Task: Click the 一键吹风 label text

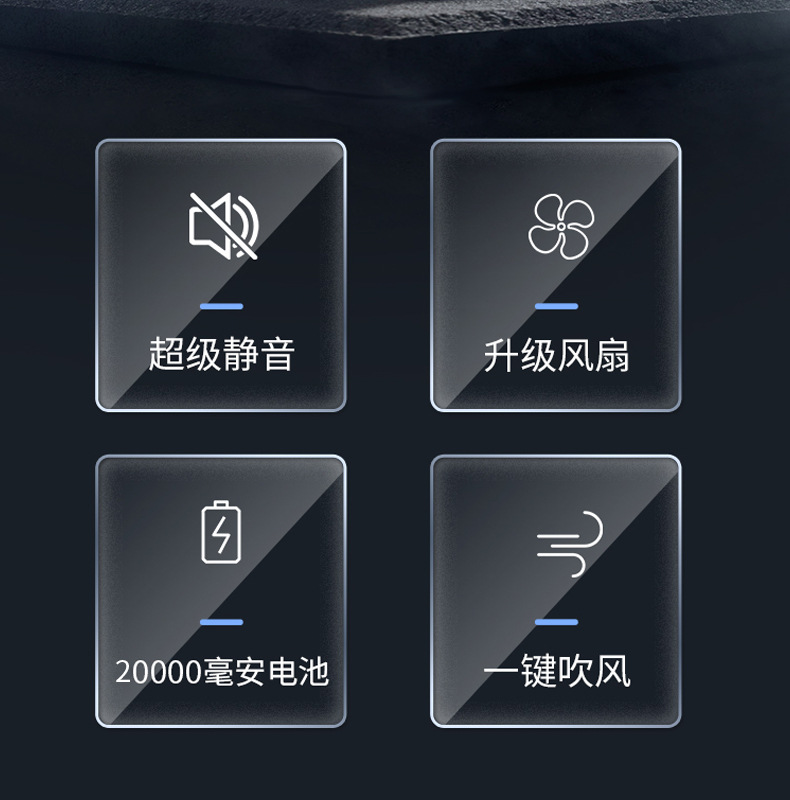Action: tap(557, 671)
